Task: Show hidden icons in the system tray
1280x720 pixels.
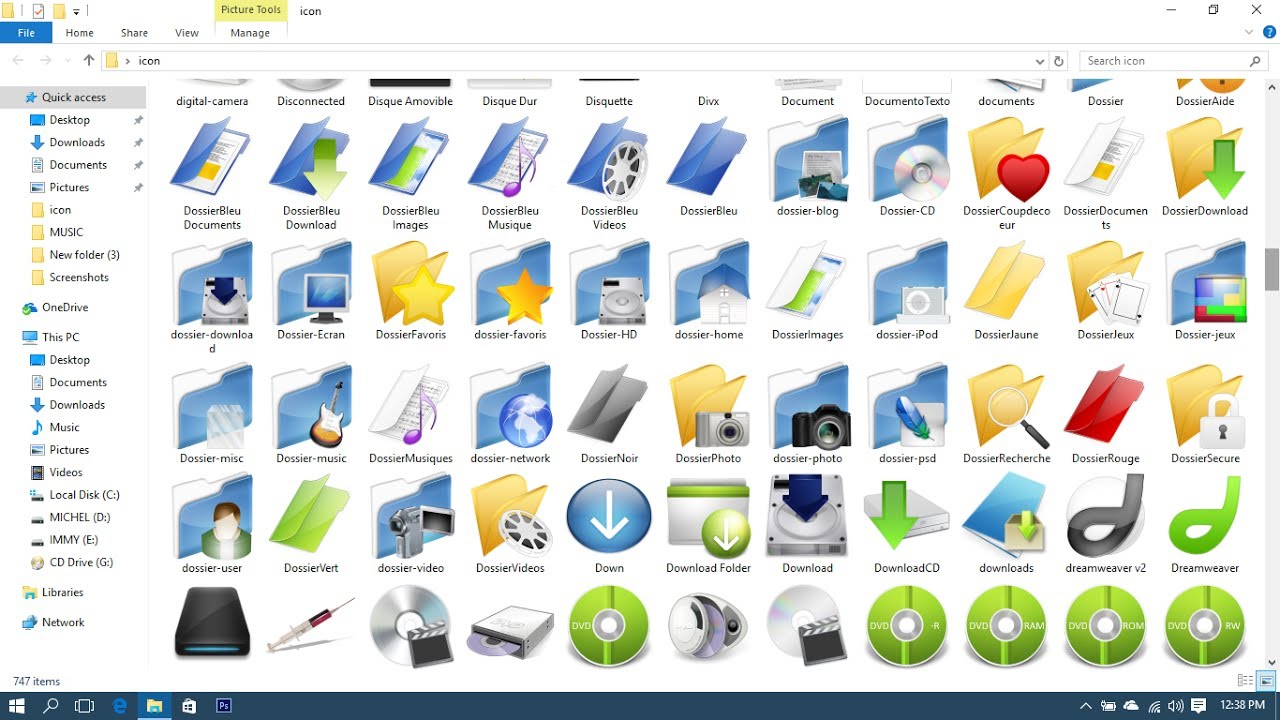Action: [x=1085, y=705]
